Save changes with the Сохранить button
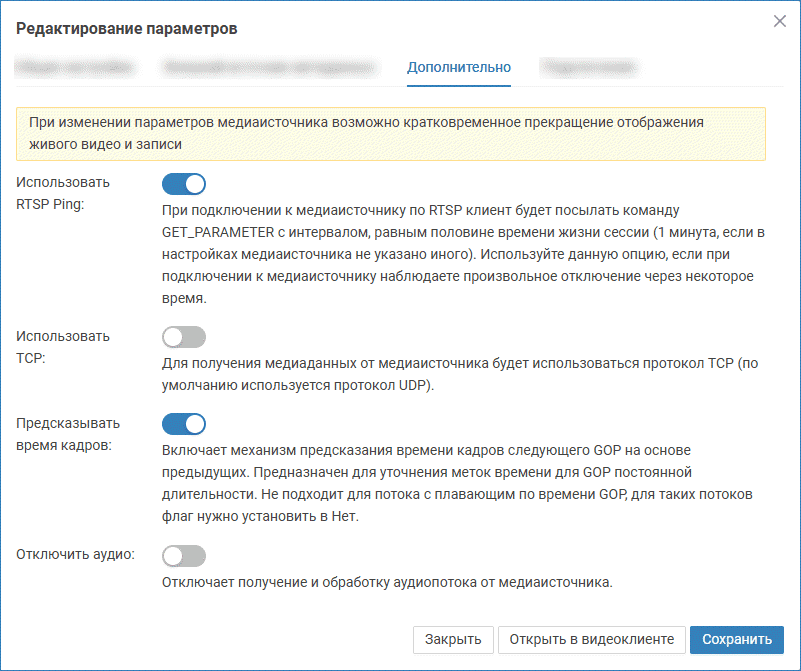Screen dimensions: 801x671 click(736, 640)
